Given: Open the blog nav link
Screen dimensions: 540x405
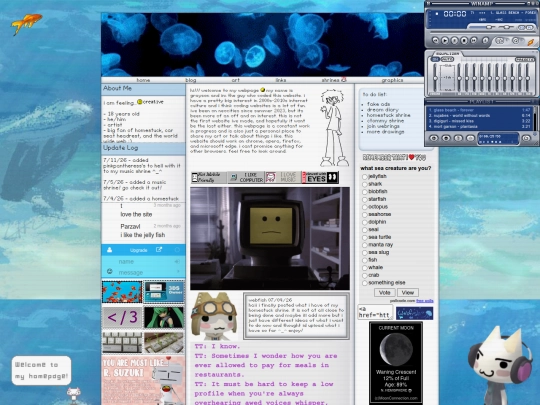Looking at the screenshot, I should pyautogui.click(x=191, y=80).
